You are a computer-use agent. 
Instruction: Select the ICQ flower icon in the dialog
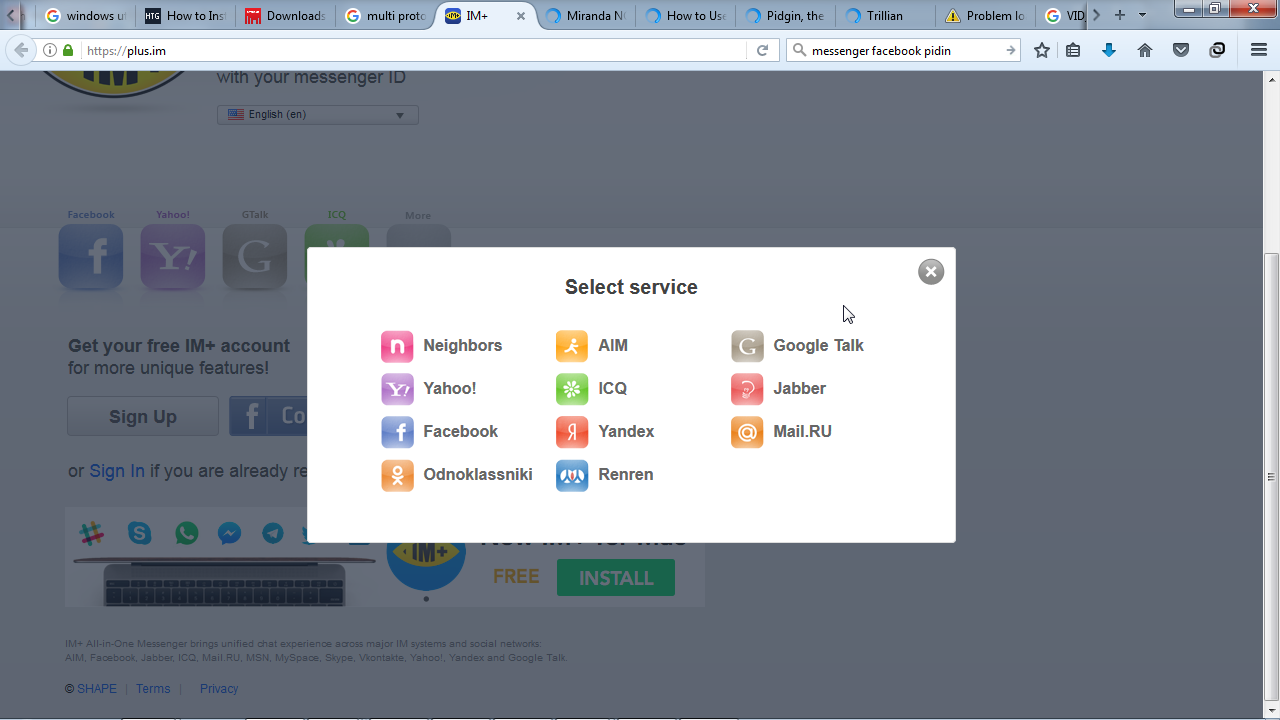pyautogui.click(x=572, y=389)
